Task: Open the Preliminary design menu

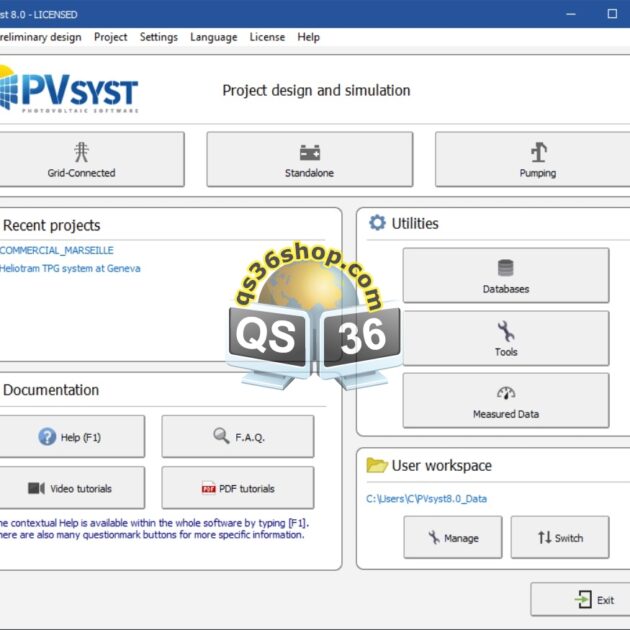Action: coord(40,37)
